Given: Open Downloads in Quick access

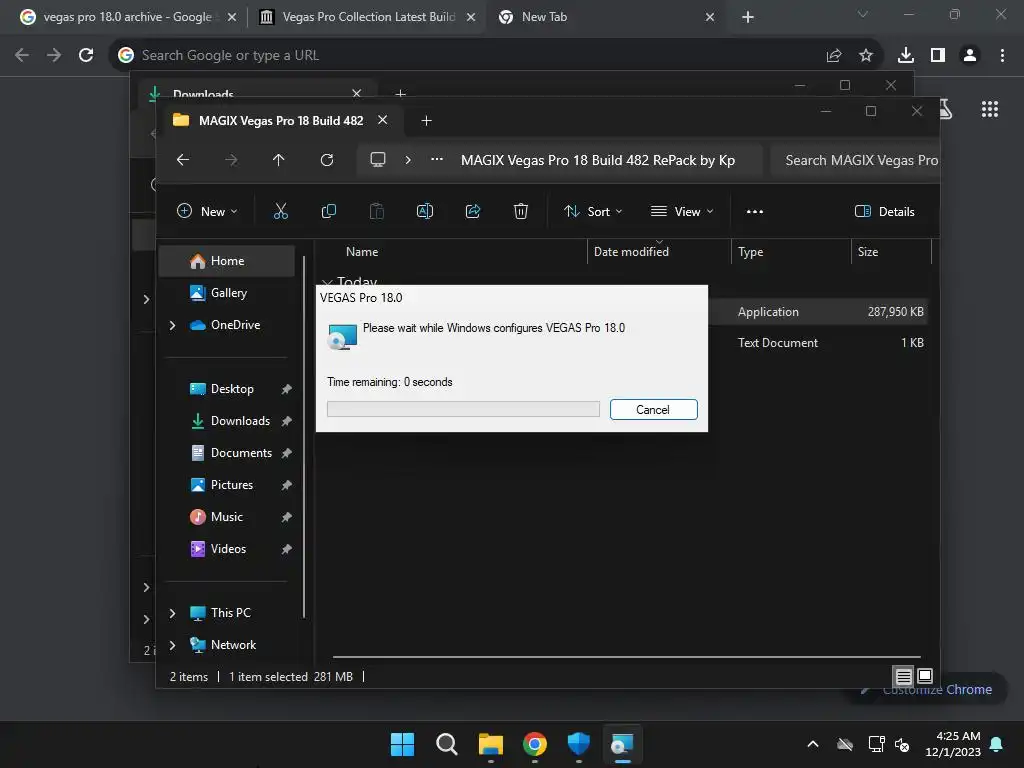Looking at the screenshot, I should [227, 421].
